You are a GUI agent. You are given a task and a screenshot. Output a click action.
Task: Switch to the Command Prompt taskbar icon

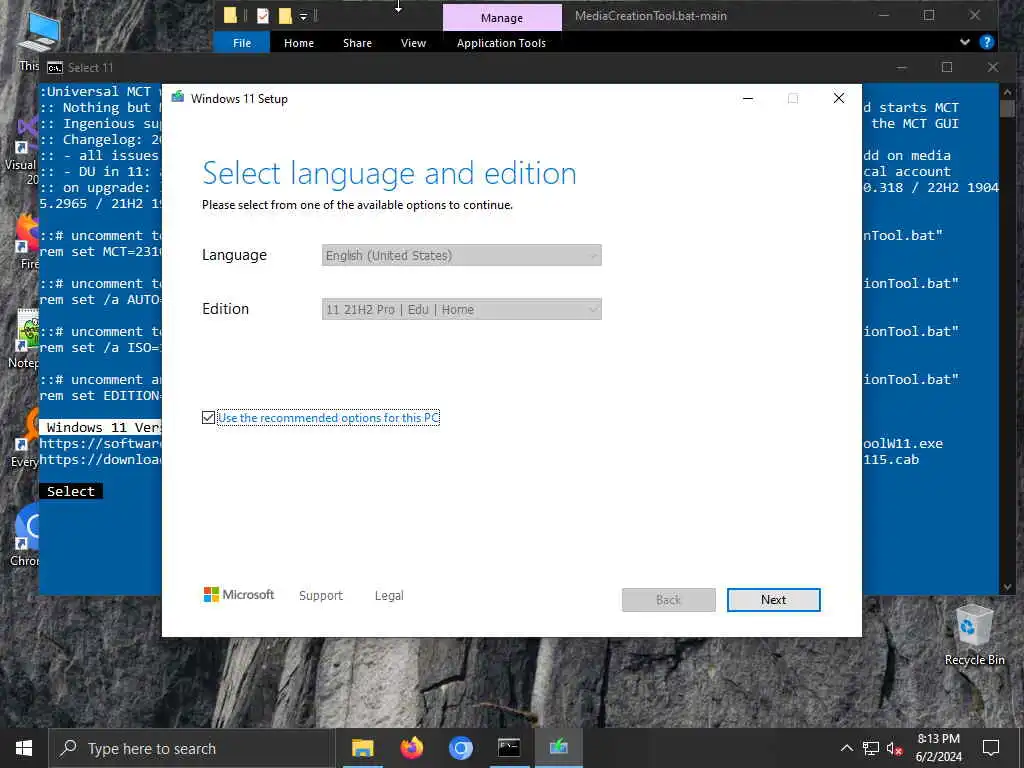(509, 748)
